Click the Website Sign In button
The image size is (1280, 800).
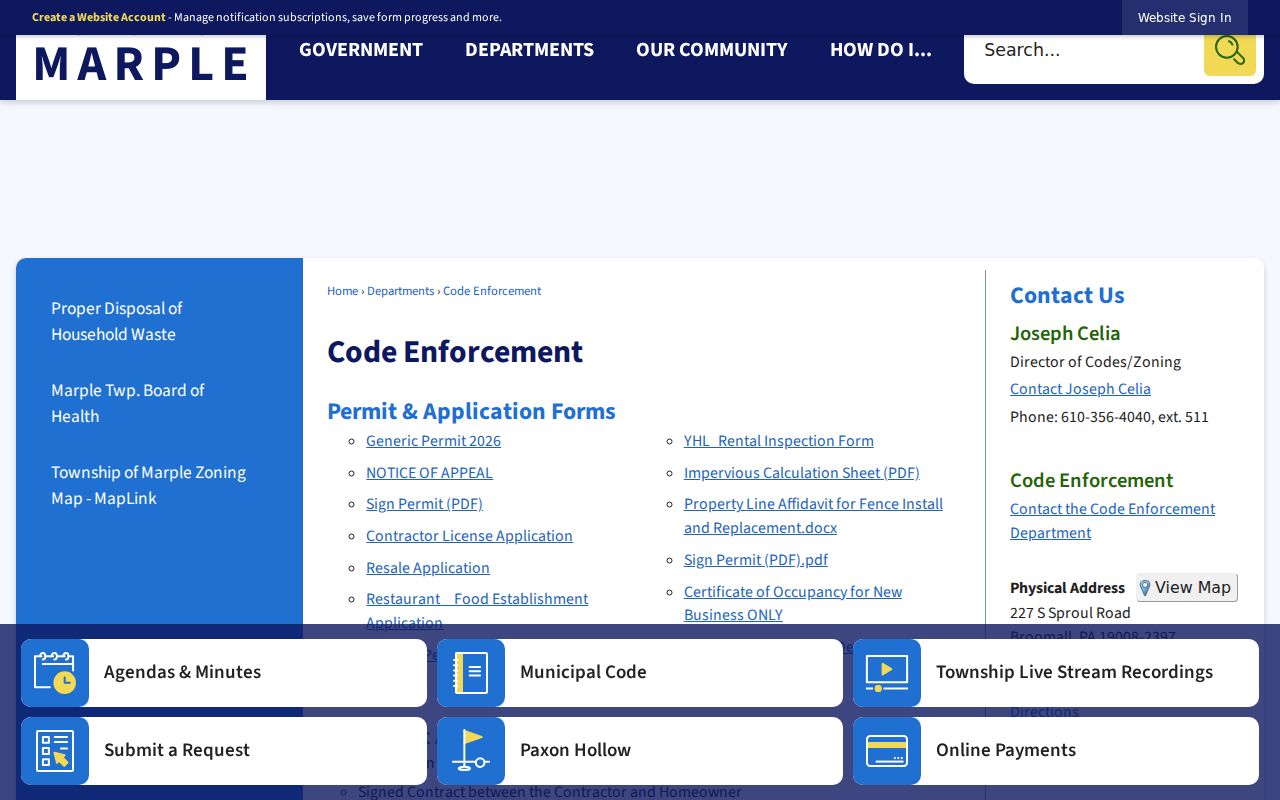[1185, 18]
